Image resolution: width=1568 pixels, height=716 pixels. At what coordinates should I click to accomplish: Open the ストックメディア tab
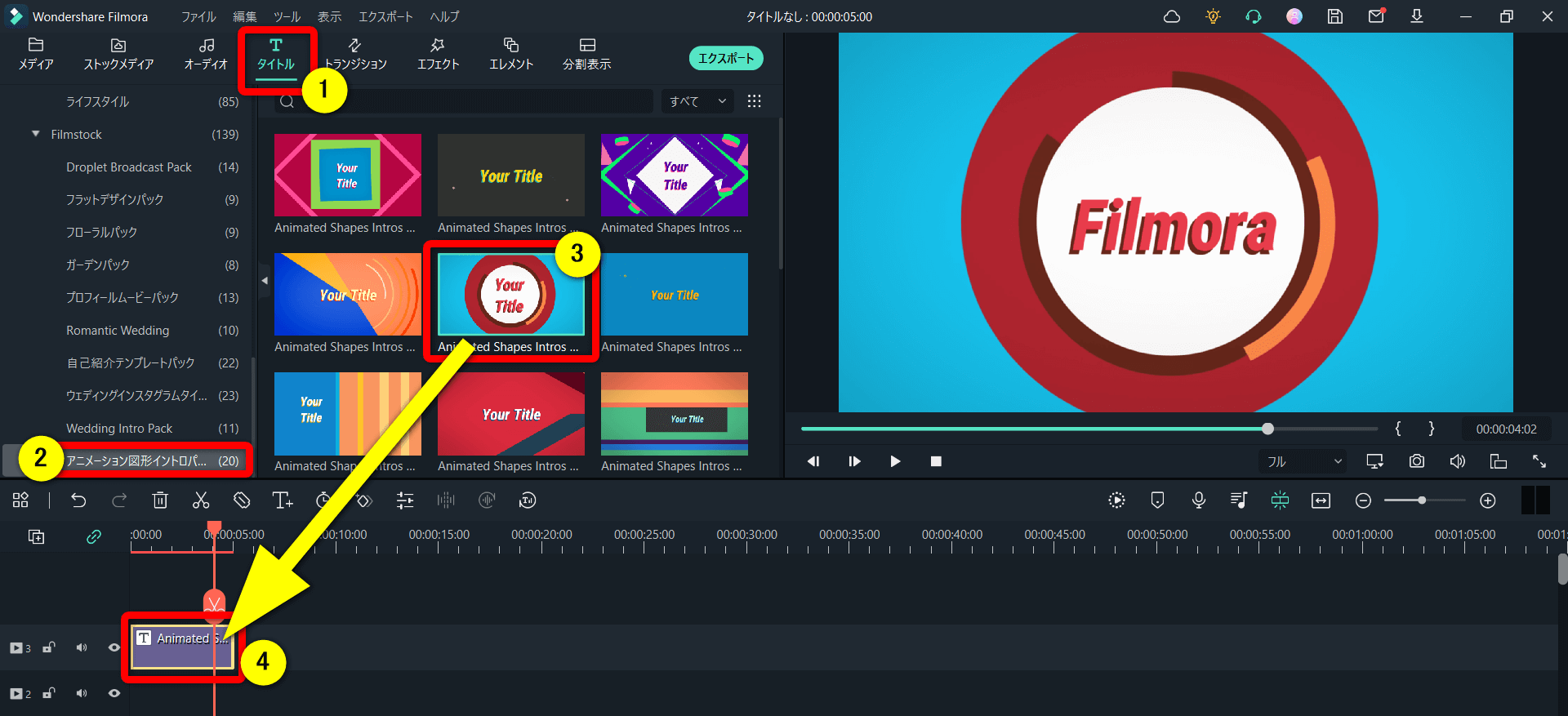click(x=118, y=54)
